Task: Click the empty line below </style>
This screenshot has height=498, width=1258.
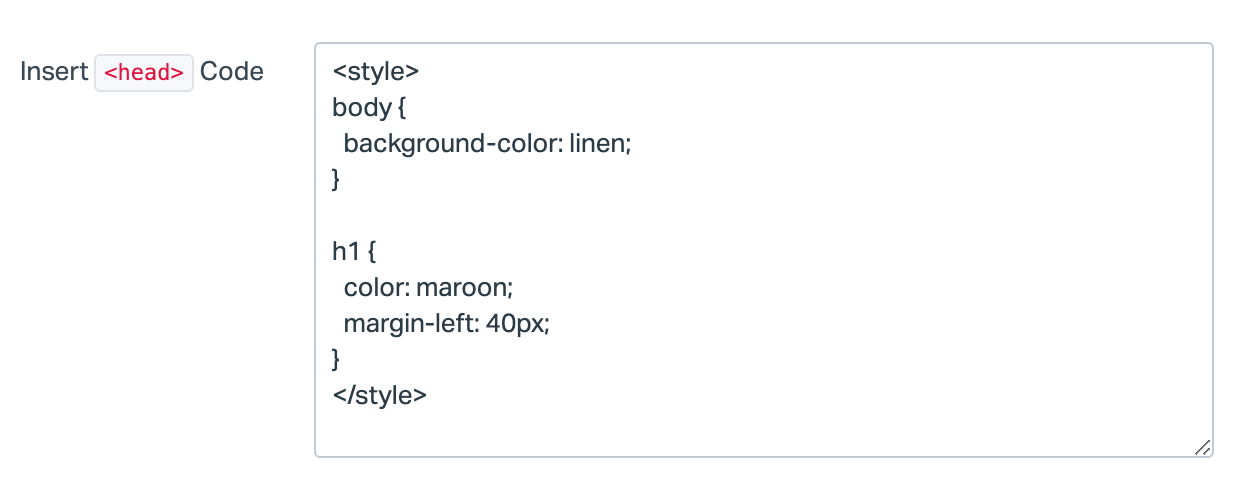Action: [x=500, y=430]
